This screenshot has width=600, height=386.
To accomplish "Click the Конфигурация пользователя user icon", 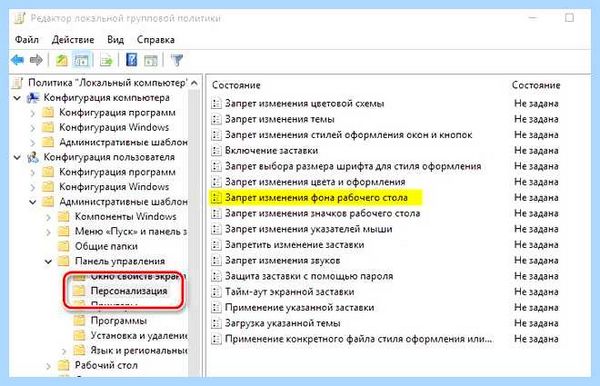I will [x=33, y=157].
